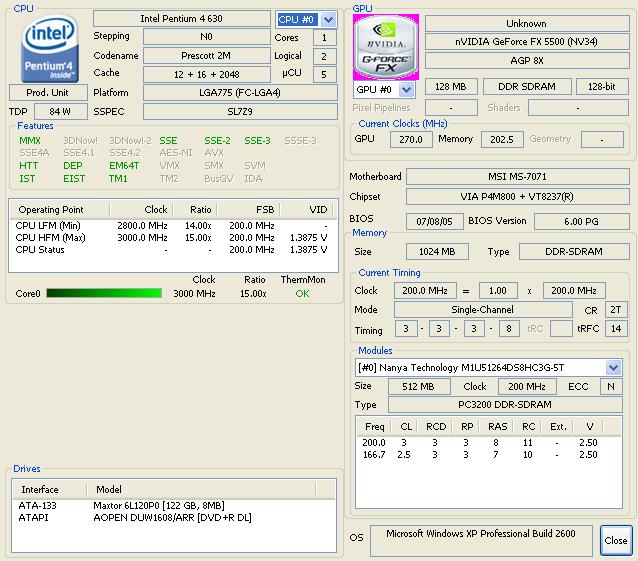The image size is (638, 561).
Task: Click the HTT feature label
Action: click(28, 166)
